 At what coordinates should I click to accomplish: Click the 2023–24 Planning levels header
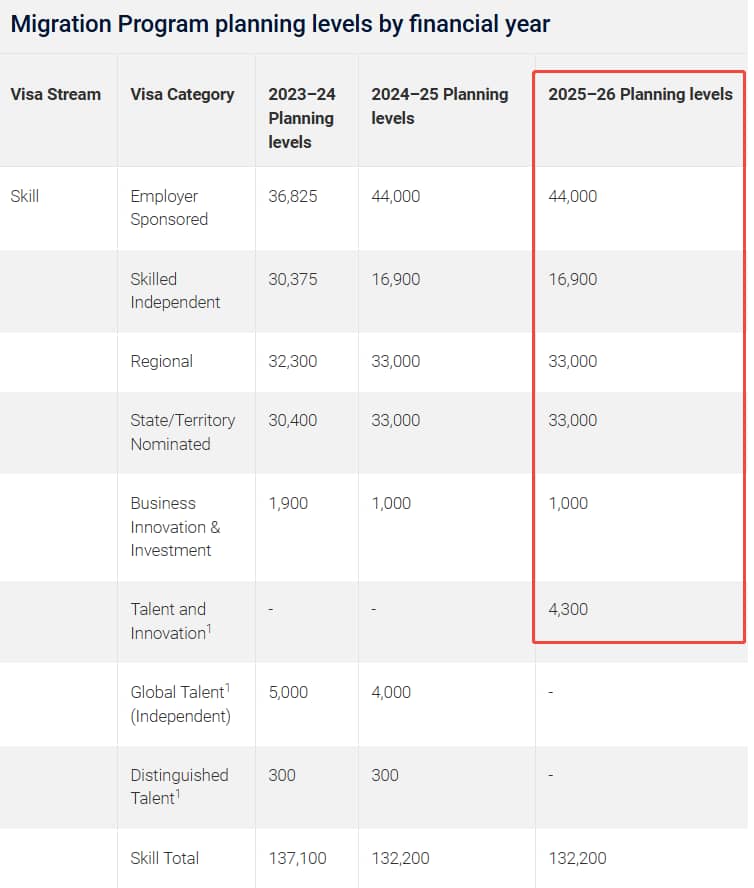[x=302, y=118]
